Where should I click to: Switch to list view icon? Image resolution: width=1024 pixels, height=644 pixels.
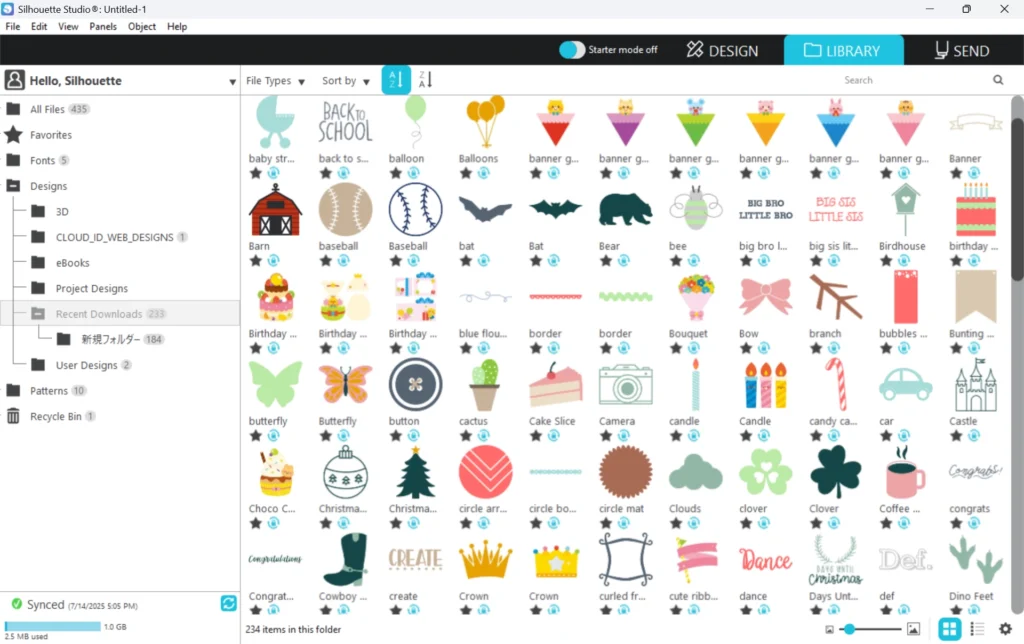(x=978, y=629)
